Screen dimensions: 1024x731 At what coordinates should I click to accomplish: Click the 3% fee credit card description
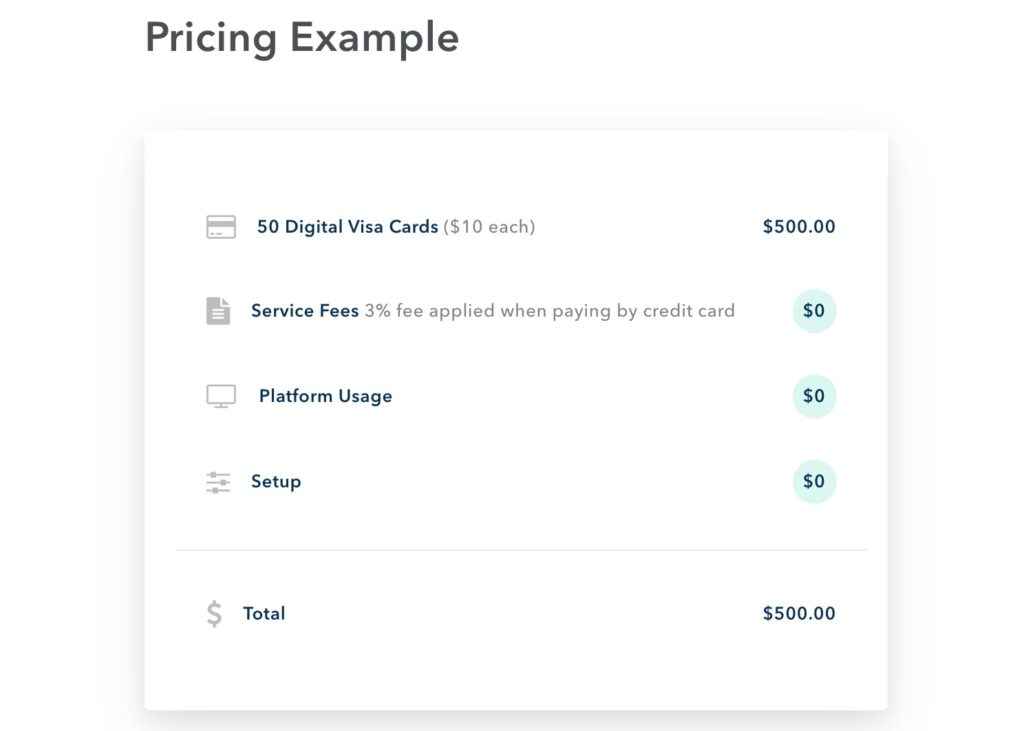pos(549,311)
